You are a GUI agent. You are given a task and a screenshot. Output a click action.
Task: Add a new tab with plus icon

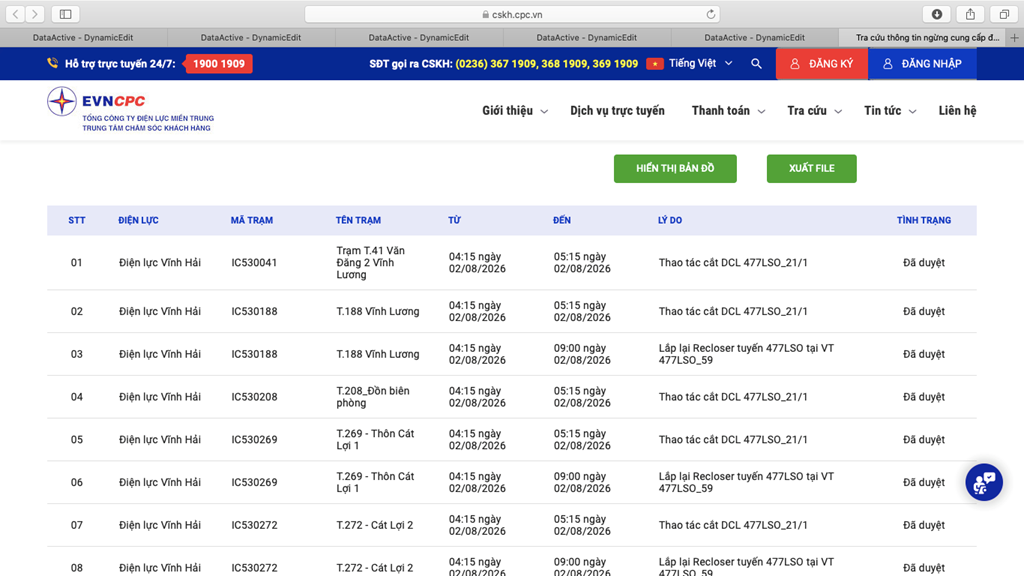pos(1014,38)
